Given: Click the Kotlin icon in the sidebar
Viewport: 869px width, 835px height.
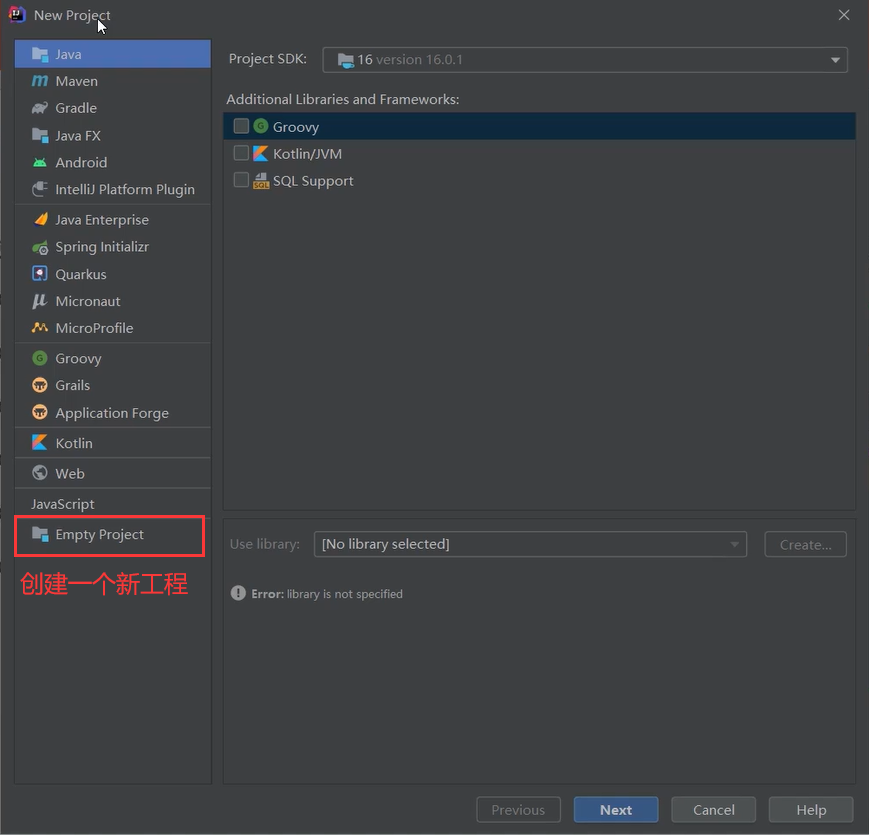Looking at the screenshot, I should pos(40,443).
